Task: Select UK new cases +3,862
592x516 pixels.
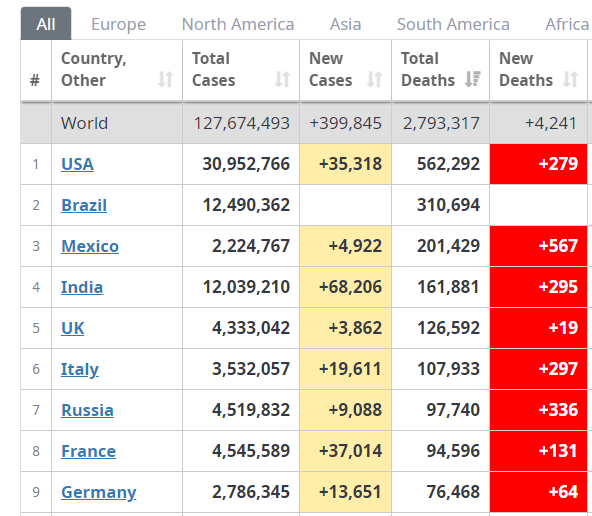Action: click(355, 328)
